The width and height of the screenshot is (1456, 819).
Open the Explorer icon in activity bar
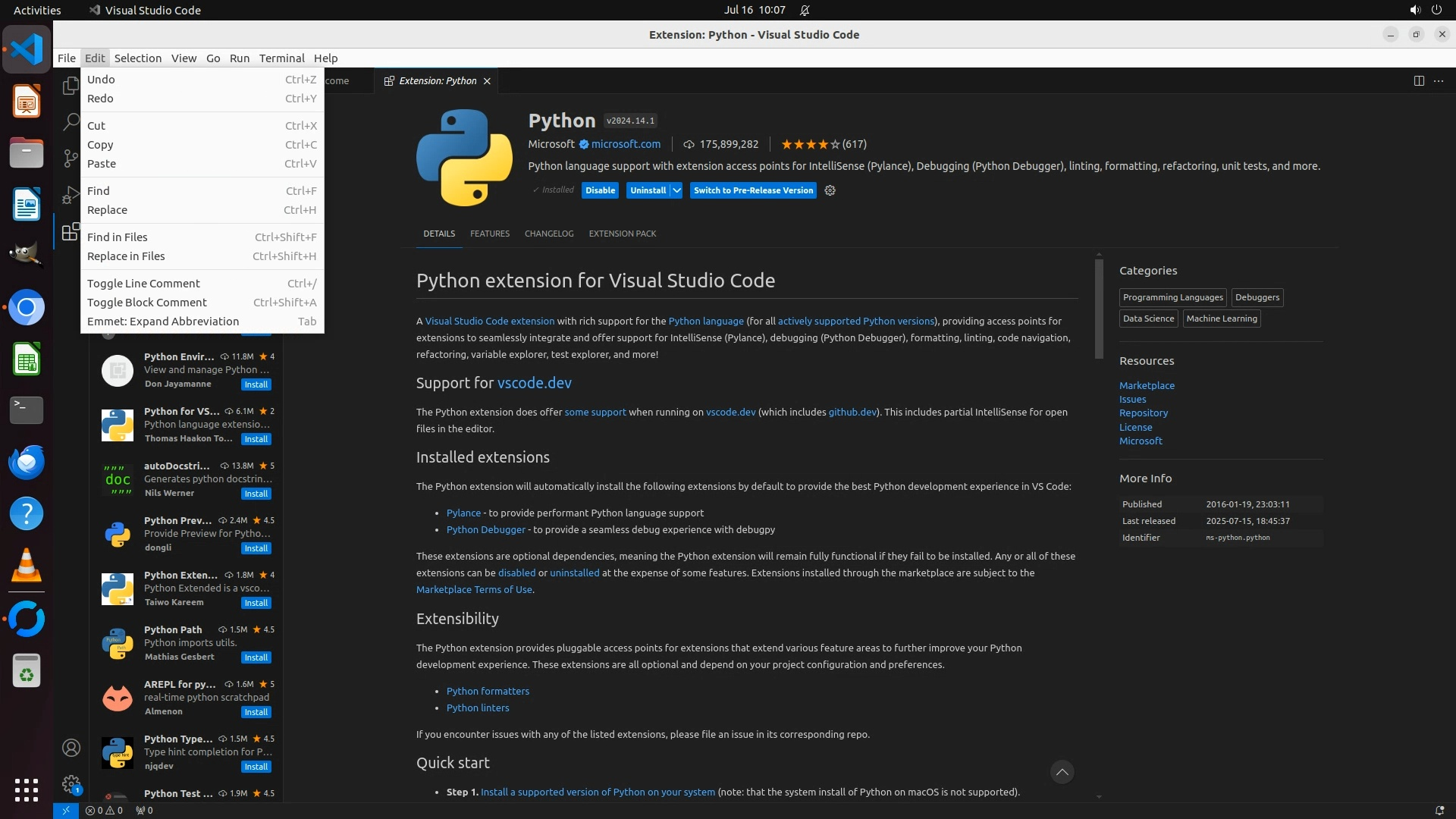71,86
